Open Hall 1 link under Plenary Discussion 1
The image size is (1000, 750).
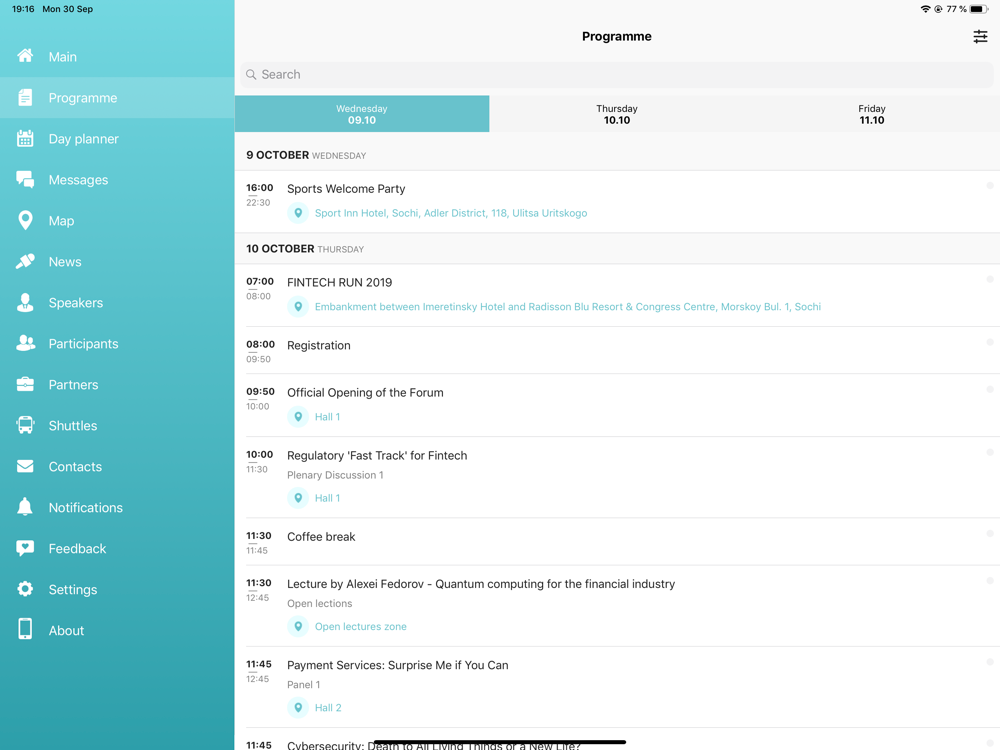(327, 498)
